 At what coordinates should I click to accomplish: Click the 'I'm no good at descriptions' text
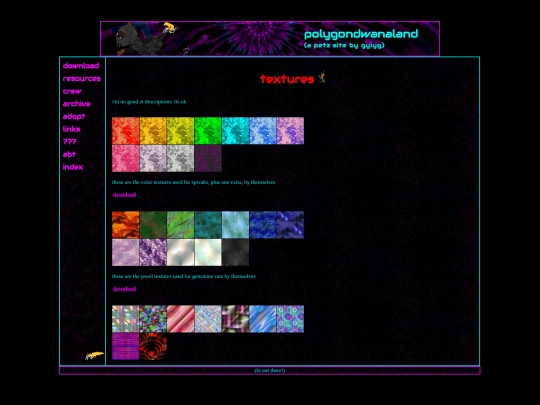tap(149, 102)
